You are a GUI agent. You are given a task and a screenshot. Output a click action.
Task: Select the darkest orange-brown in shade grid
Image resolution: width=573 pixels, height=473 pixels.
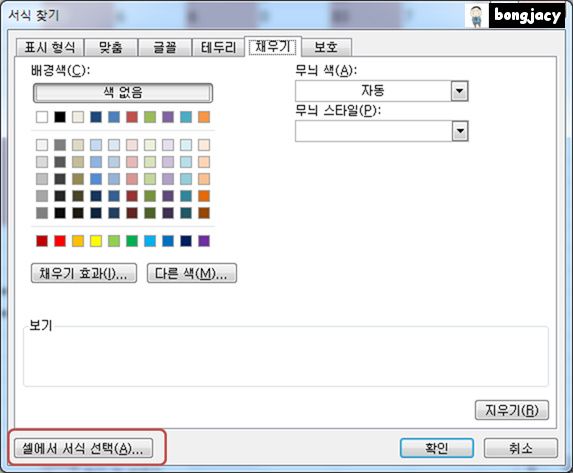click(204, 213)
